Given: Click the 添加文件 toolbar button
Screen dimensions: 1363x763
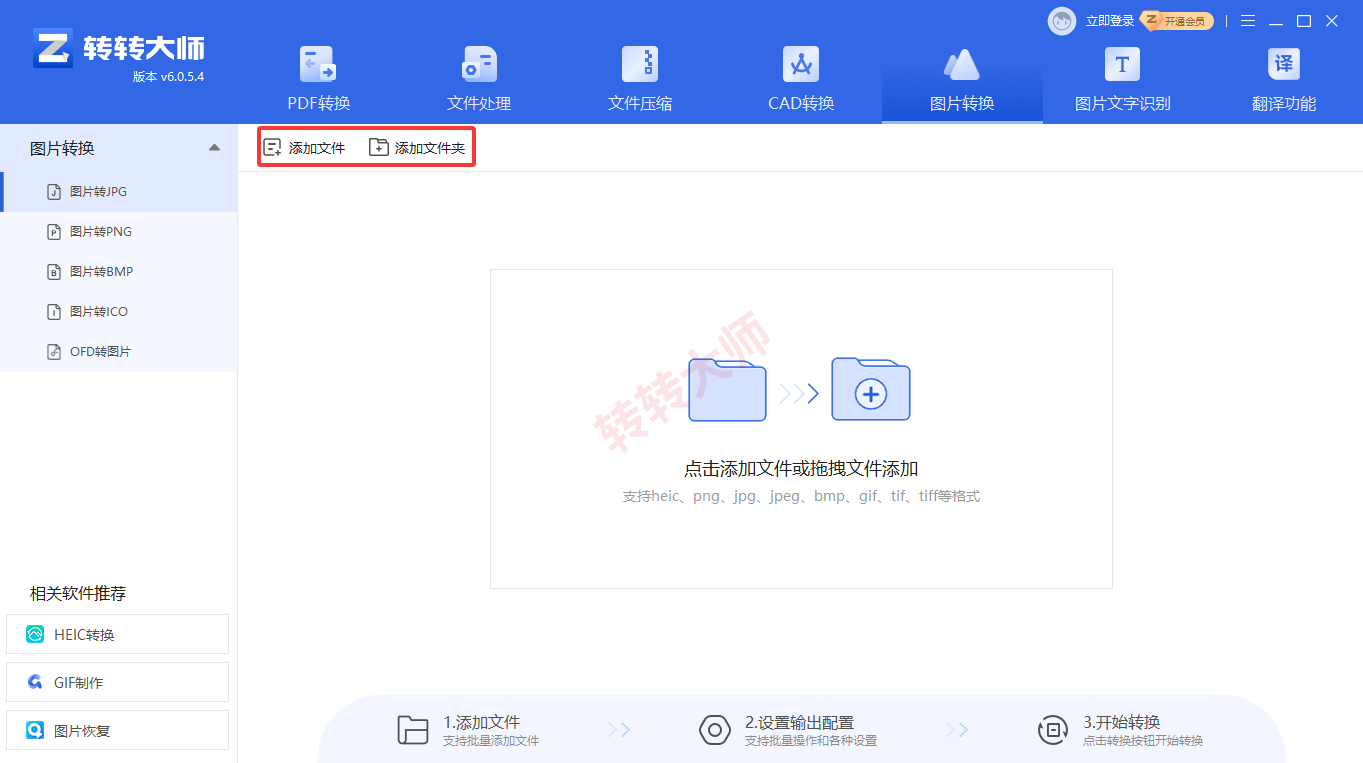Looking at the screenshot, I should click(304, 148).
